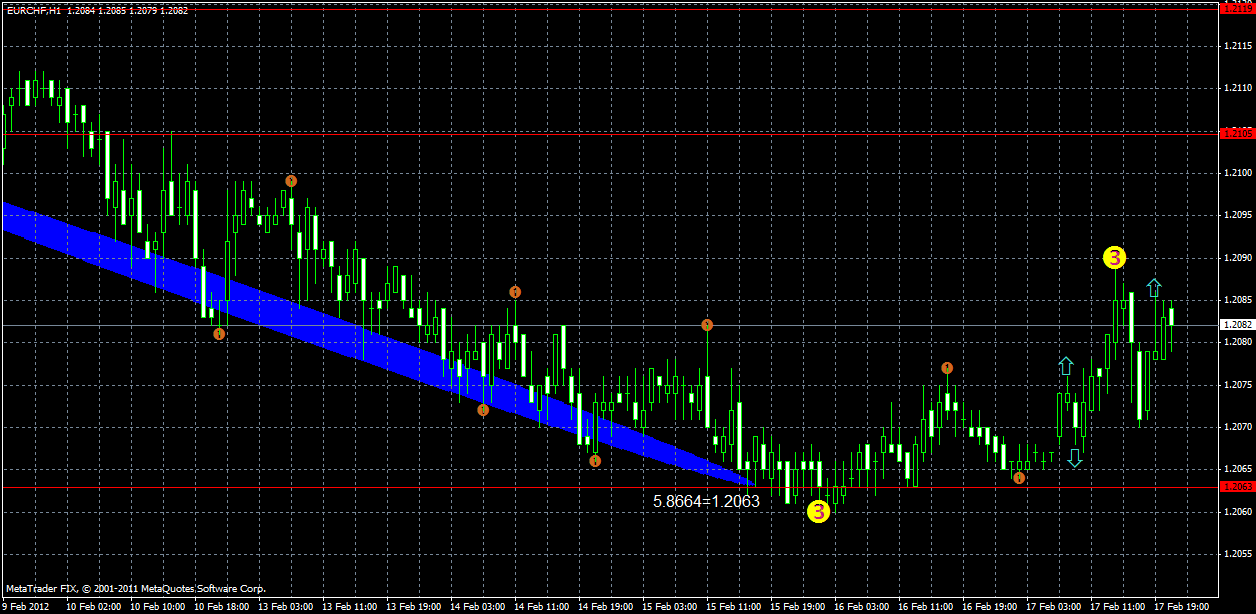Click the 9 Feb 2012 date axis label
The width and height of the screenshot is (1256, 614).
25,606
